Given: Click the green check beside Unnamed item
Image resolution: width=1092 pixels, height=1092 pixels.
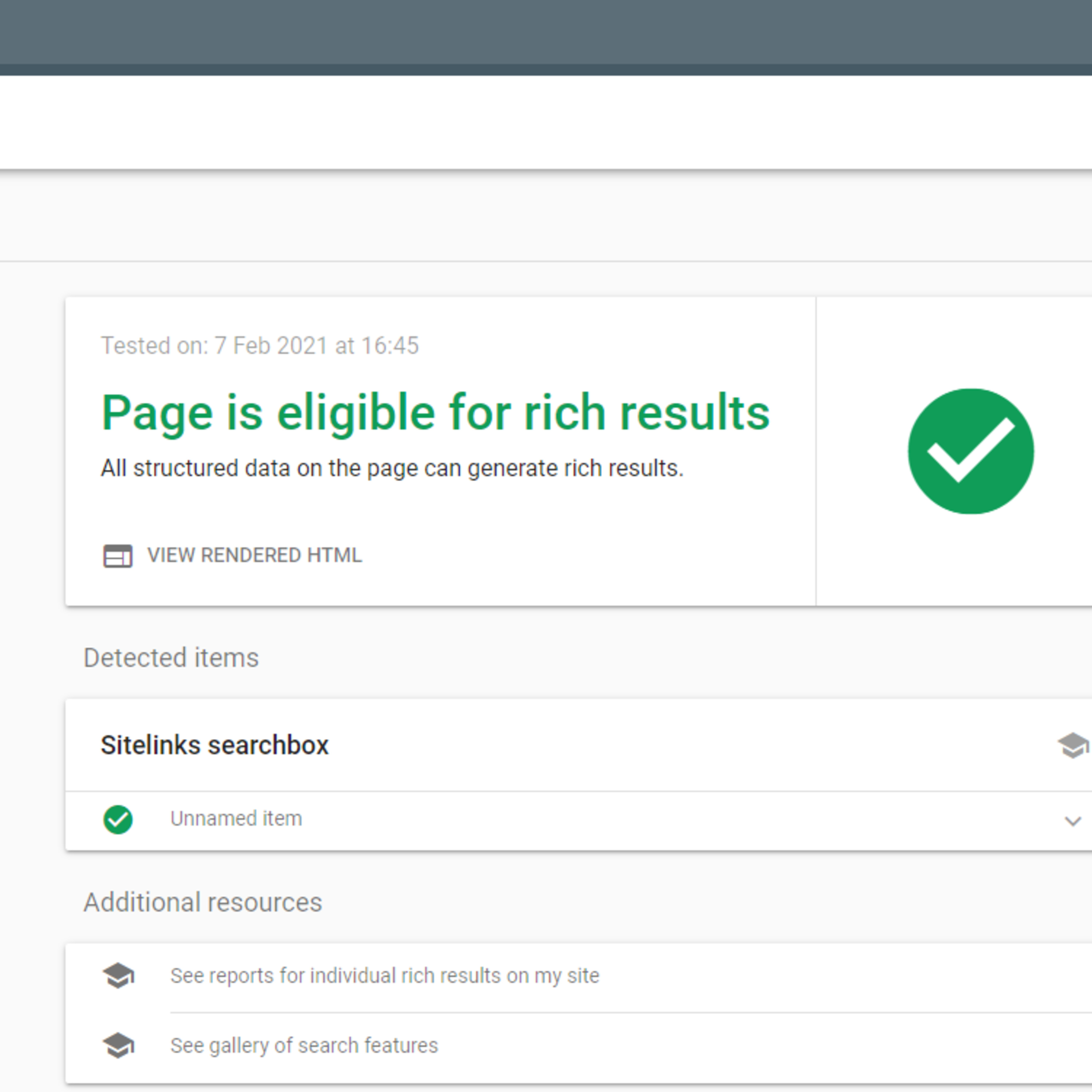Looking at the screenshot, I should pos(118,819).
